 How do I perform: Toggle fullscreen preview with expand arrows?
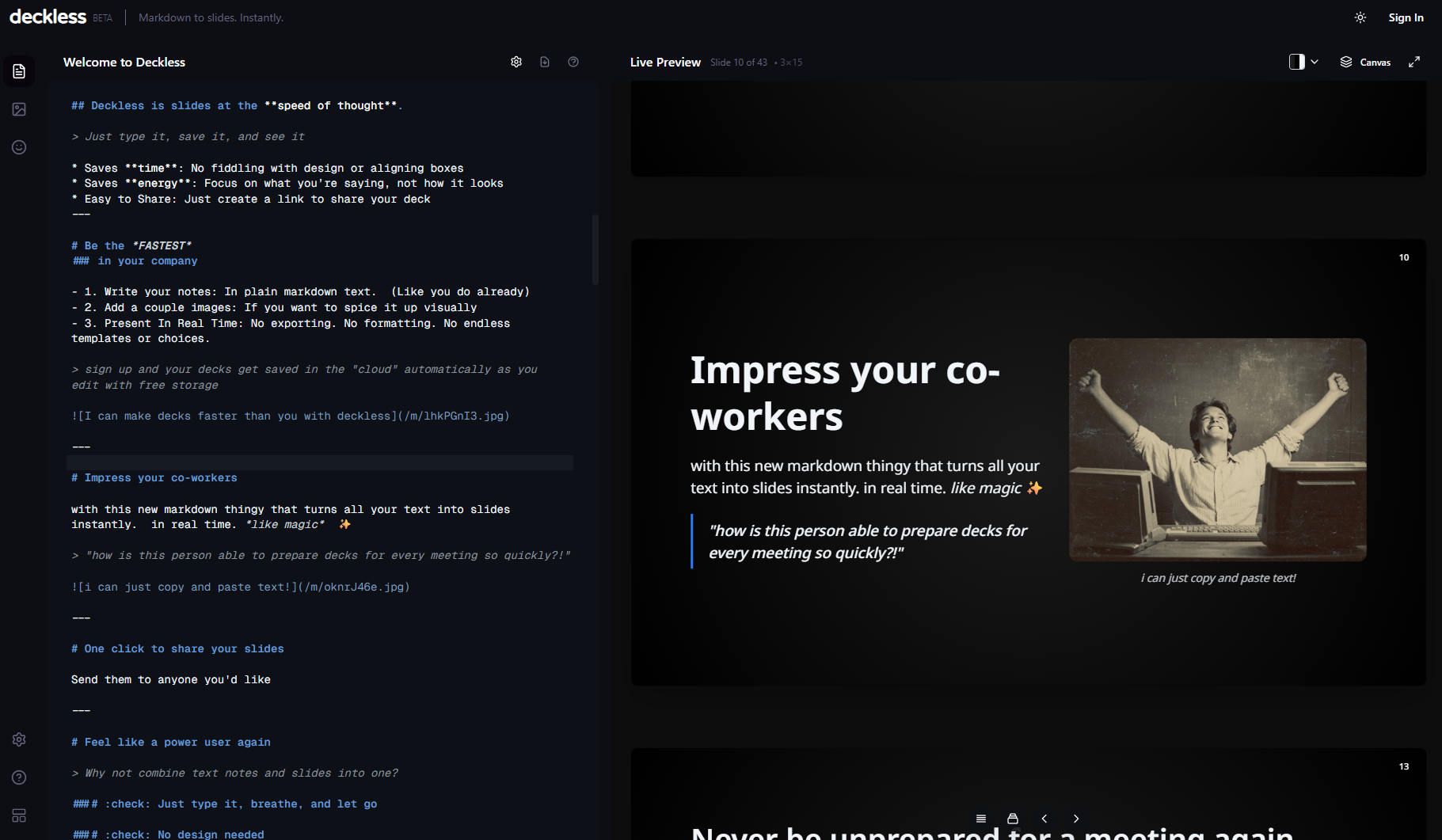coord(1414,62)
